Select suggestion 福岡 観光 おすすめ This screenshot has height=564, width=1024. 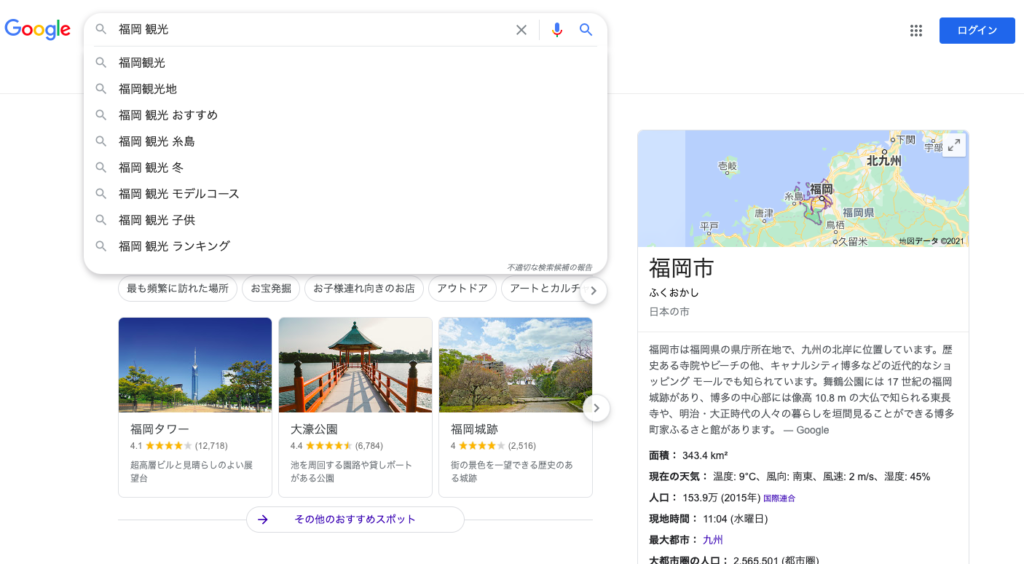tap(346, 115)
